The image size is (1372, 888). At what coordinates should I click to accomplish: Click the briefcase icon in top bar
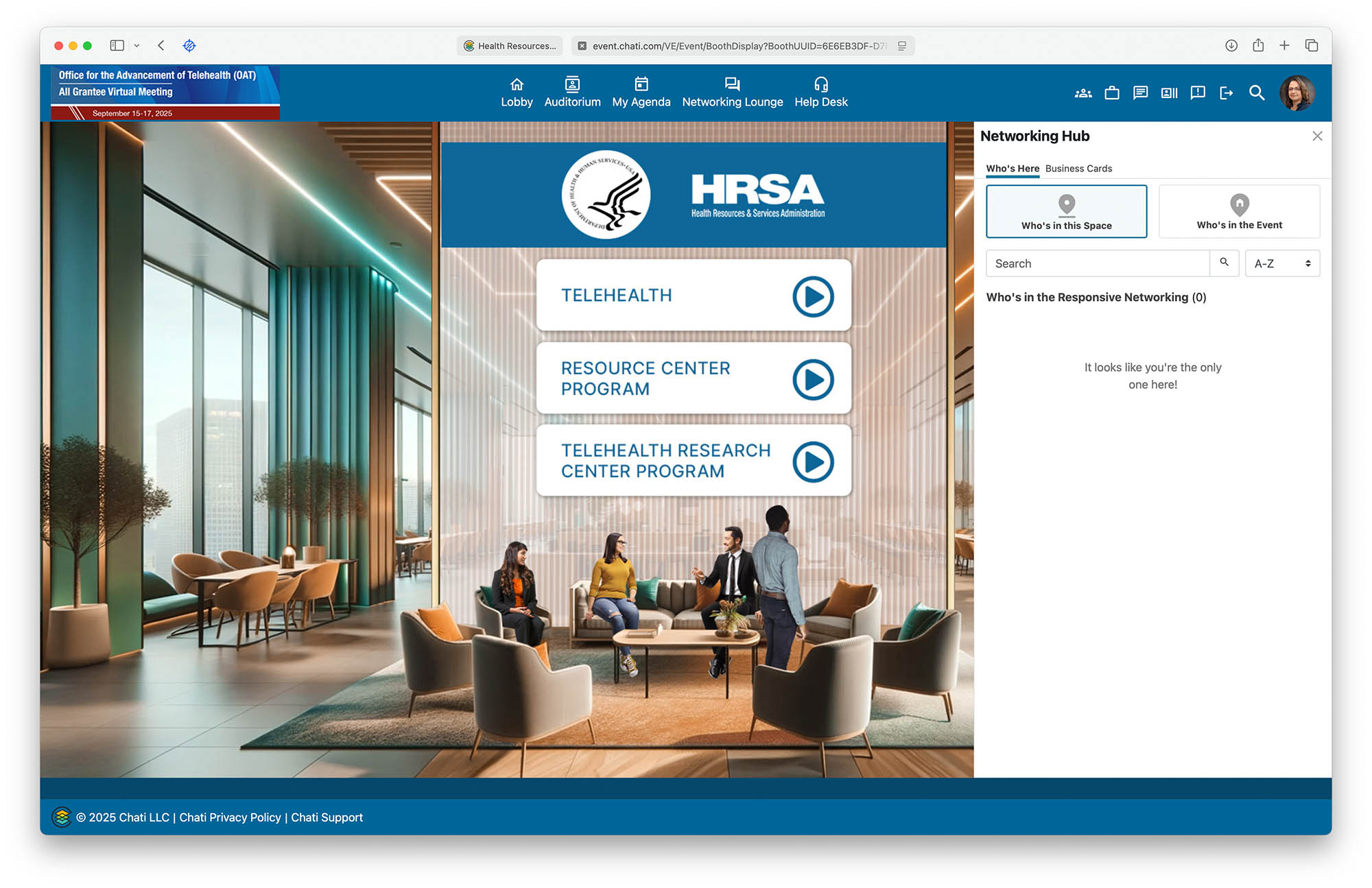pos(1112,93)
